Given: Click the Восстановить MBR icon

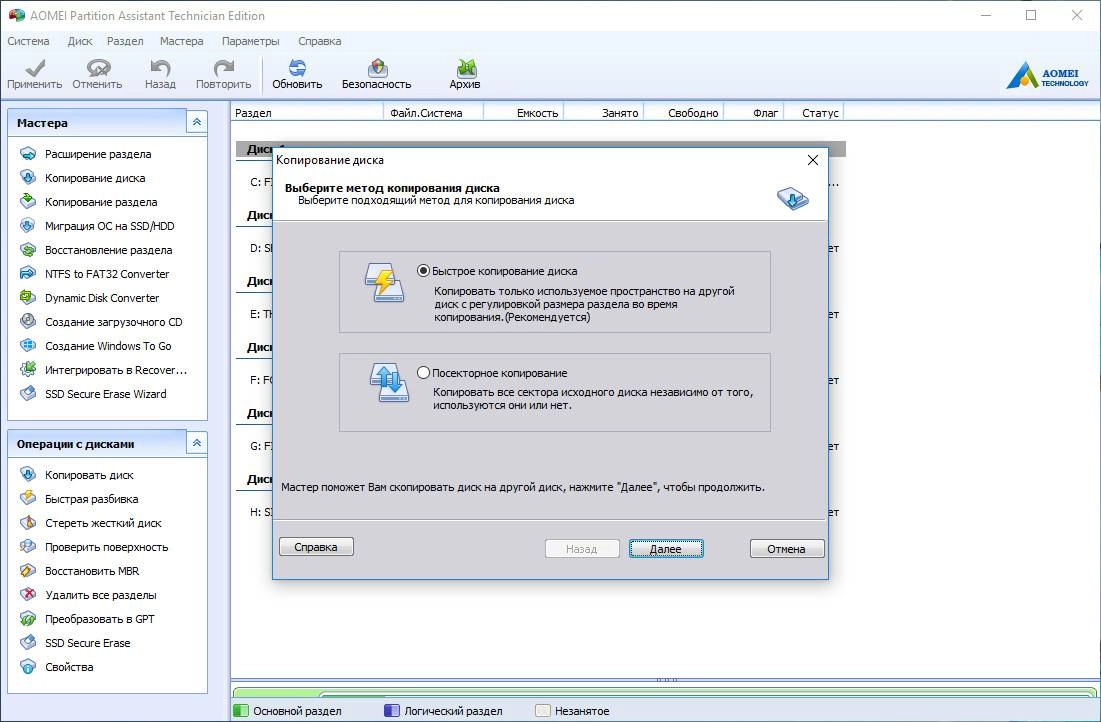Looking at the screenshot, I should pyautogui.click(x=28, y=570).
